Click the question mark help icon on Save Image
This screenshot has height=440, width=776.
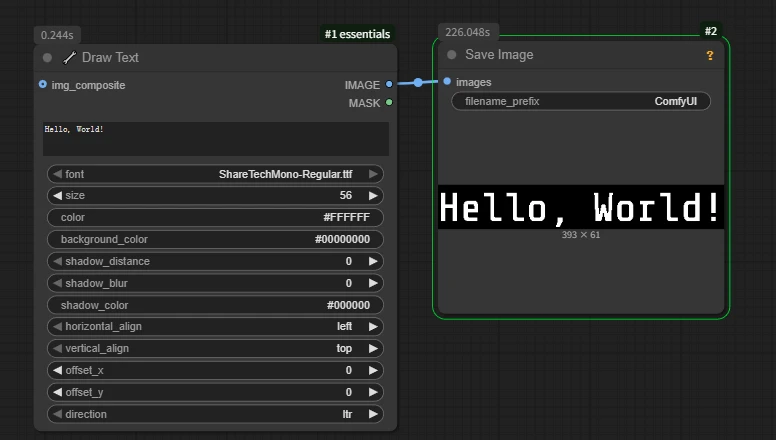710,56
